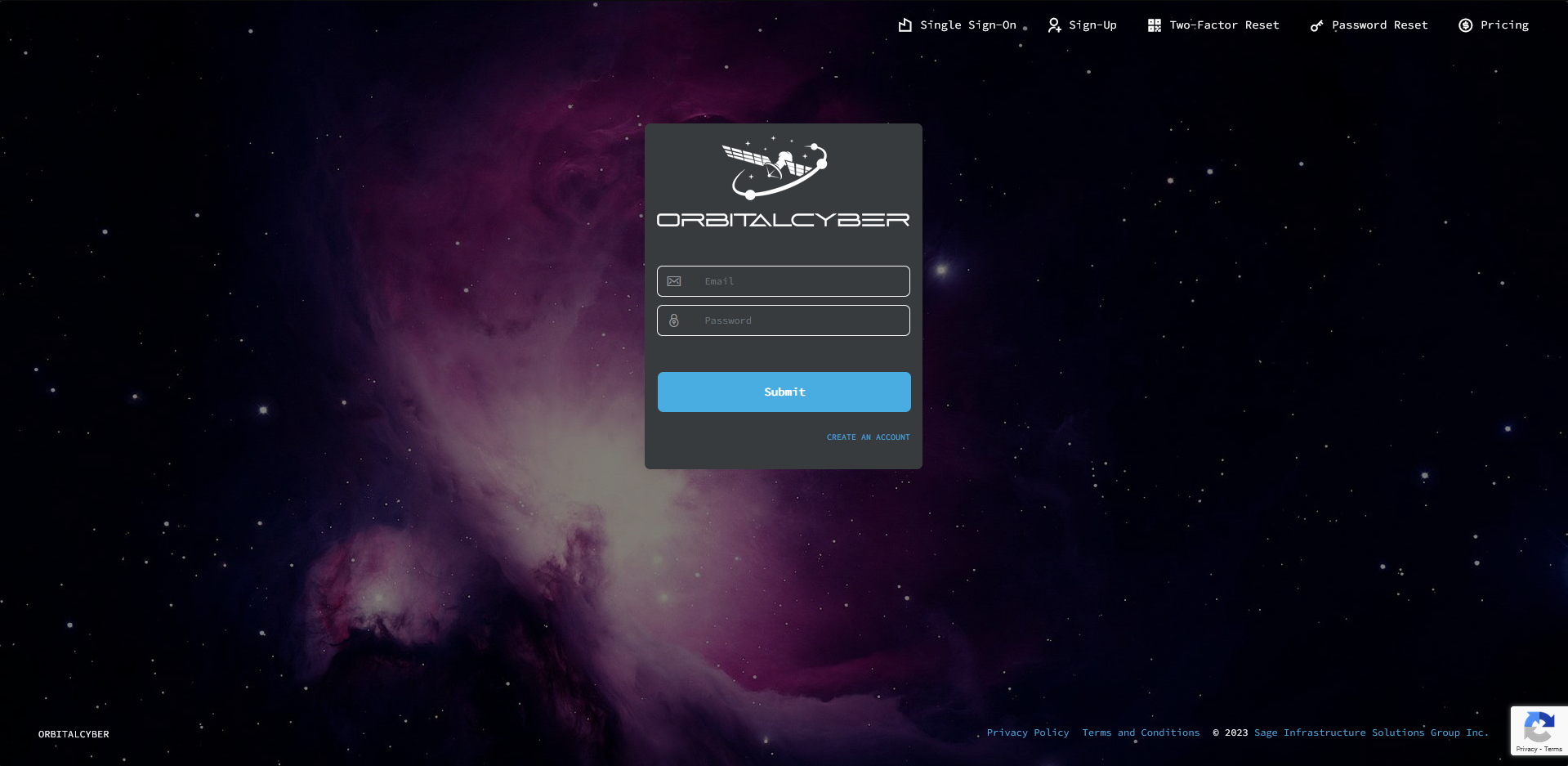This screenshot has height=766, width=1568.
Task: Open Sage Infrastructure Solutions Group Inc. link
Action: [1371, 732]
